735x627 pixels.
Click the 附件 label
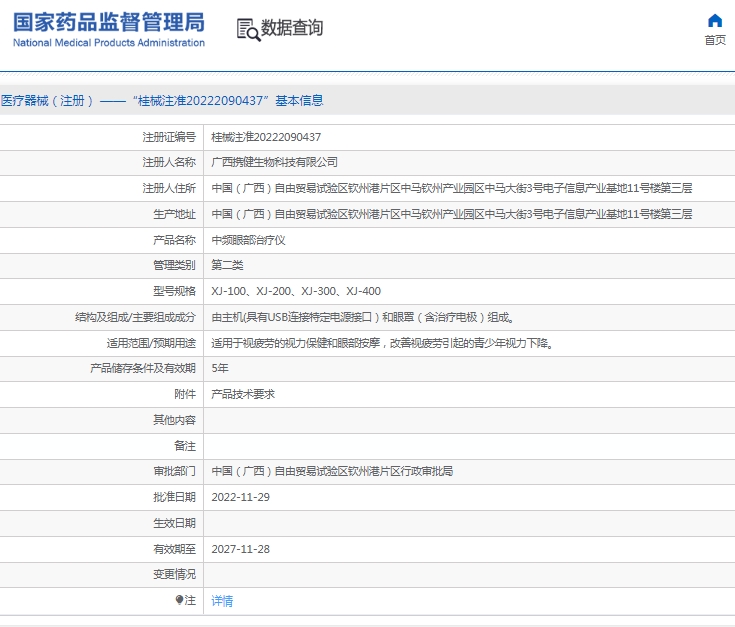(x=185, y=394)
